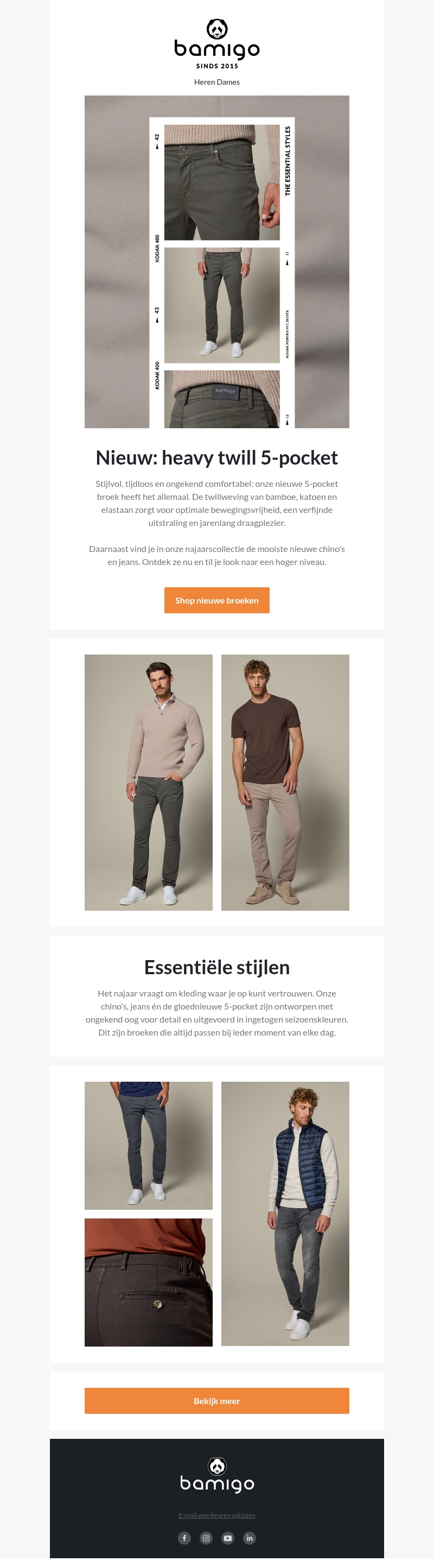Click the Essentiële stijlen heading
Viewport: 434px width, 1568px height.
[x=216, y=967]
